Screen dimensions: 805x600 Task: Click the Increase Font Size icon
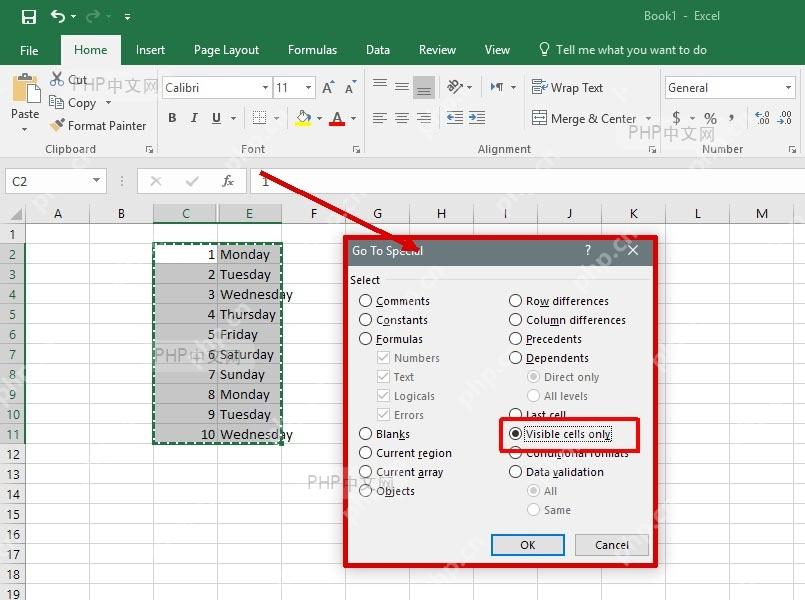328,88
